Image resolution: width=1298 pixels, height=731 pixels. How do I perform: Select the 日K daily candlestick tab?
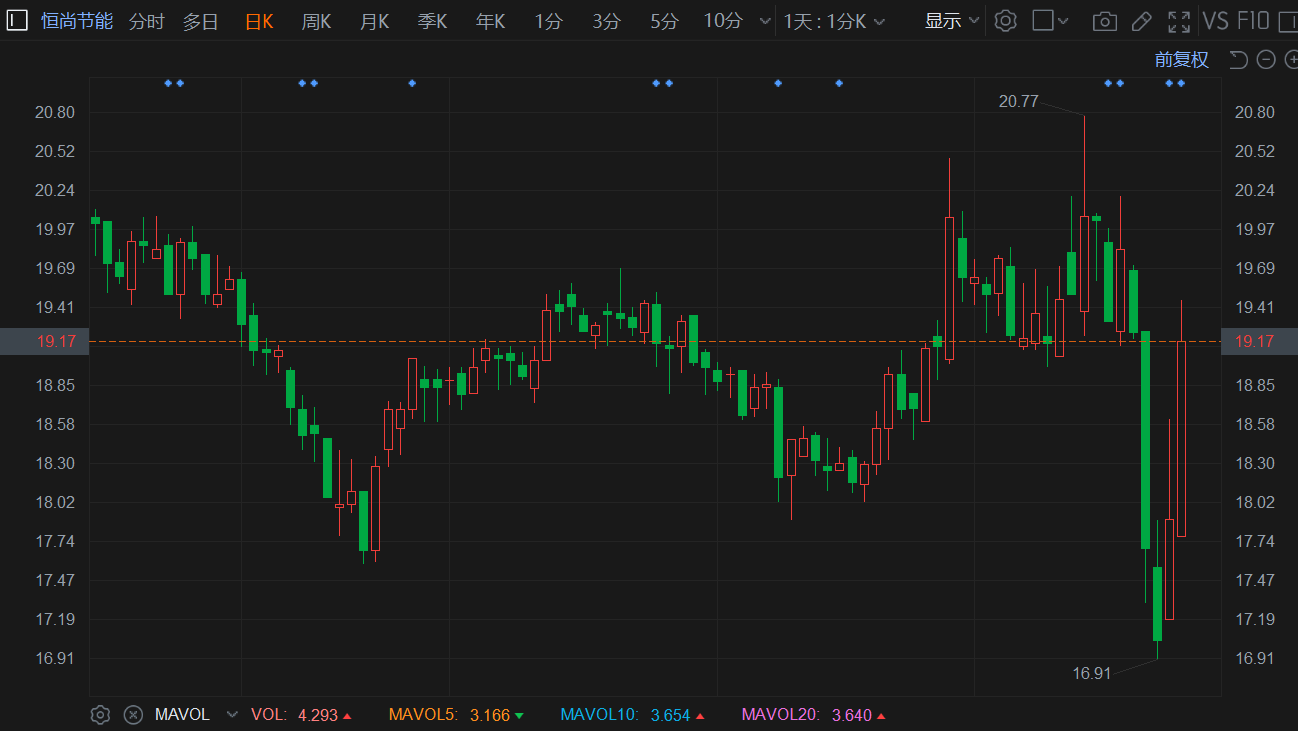click(x=259, y=21)
